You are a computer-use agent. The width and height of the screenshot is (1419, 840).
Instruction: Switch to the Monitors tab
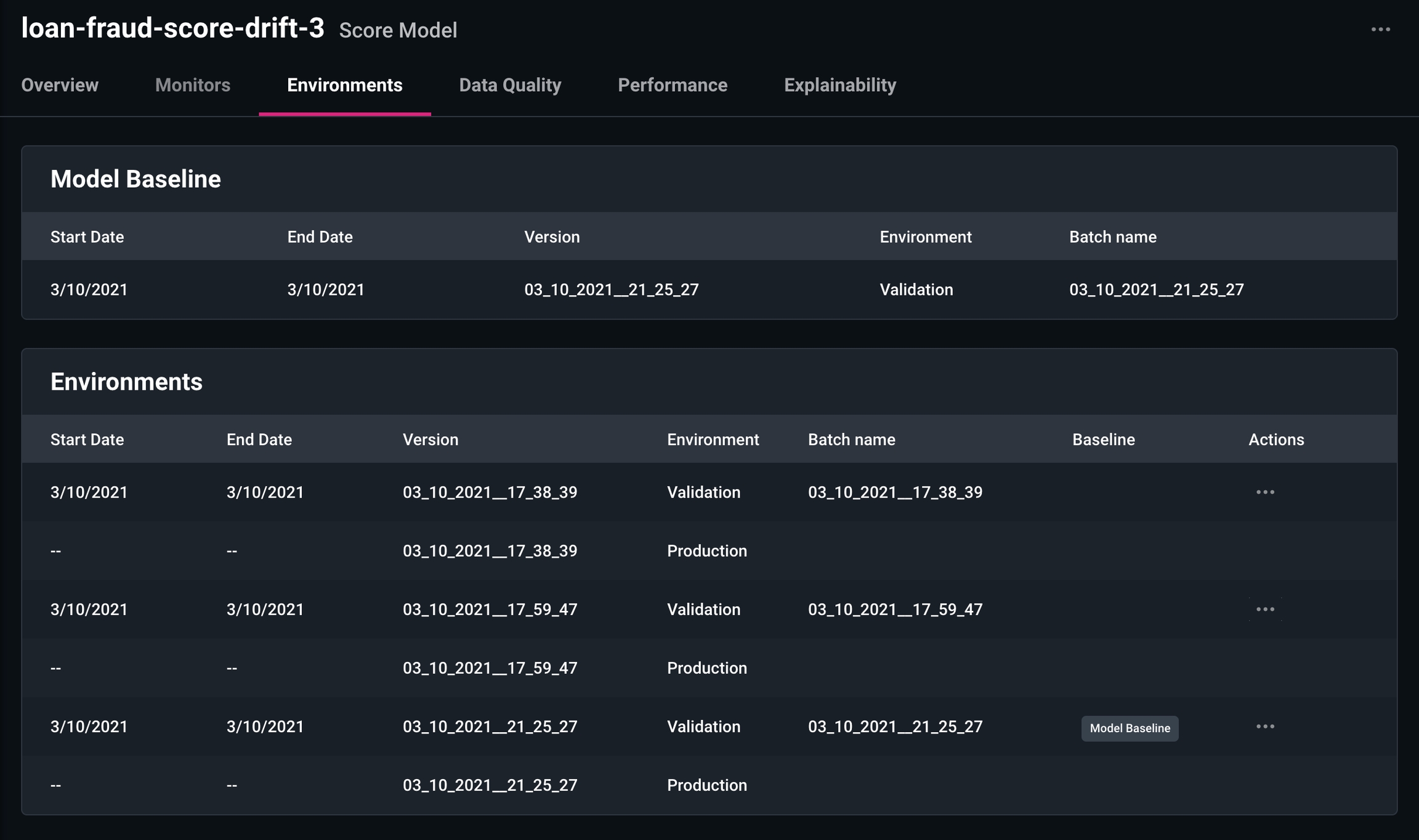(x=192, y=85)
